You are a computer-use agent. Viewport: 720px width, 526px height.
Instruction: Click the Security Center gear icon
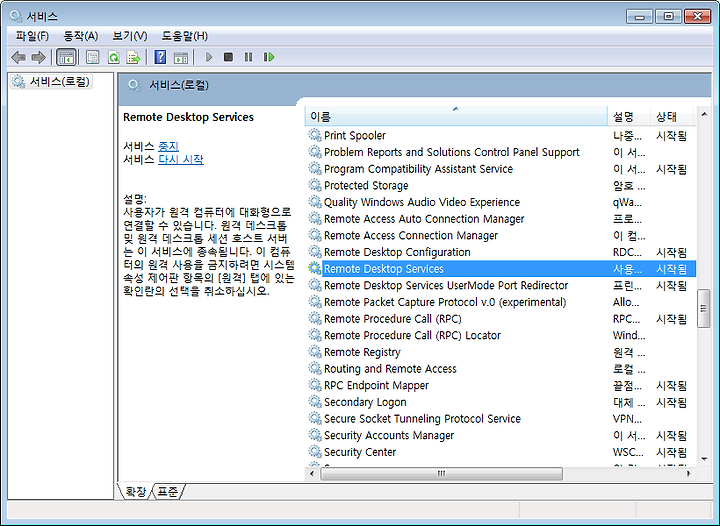(x=315, y=452)
